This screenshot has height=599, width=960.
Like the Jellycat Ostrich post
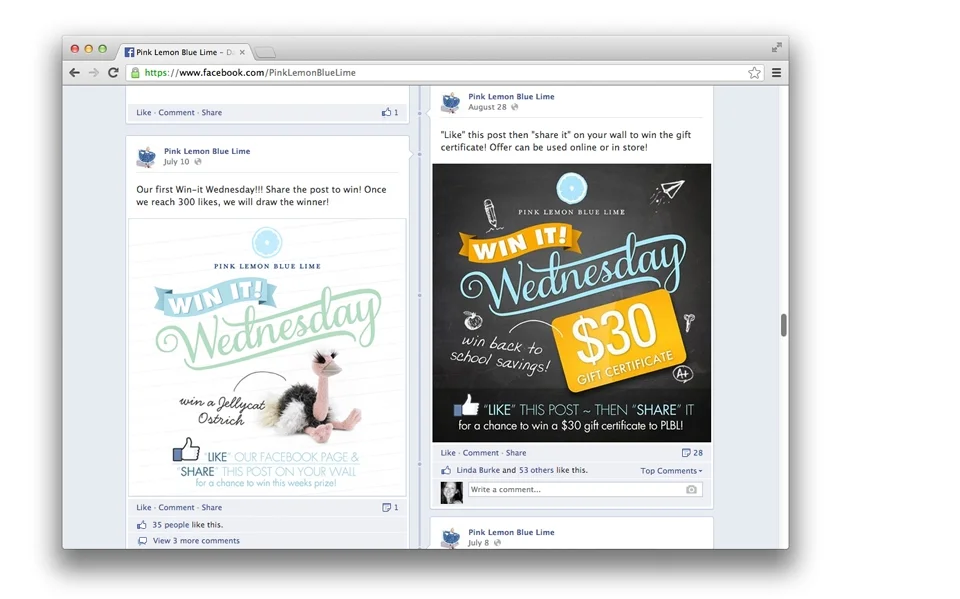(x=144, y=507)
